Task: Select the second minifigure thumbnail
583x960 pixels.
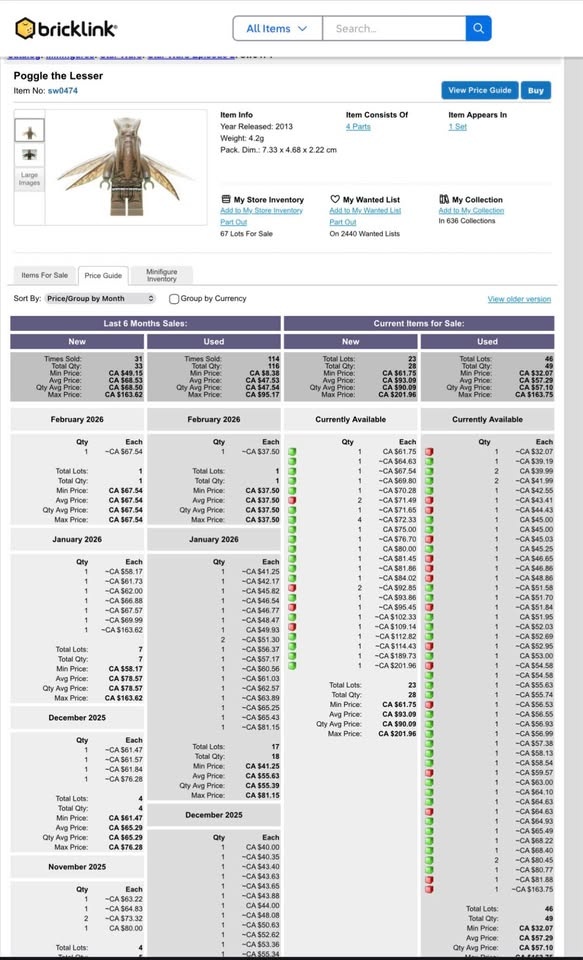Action: click(29, 154)
